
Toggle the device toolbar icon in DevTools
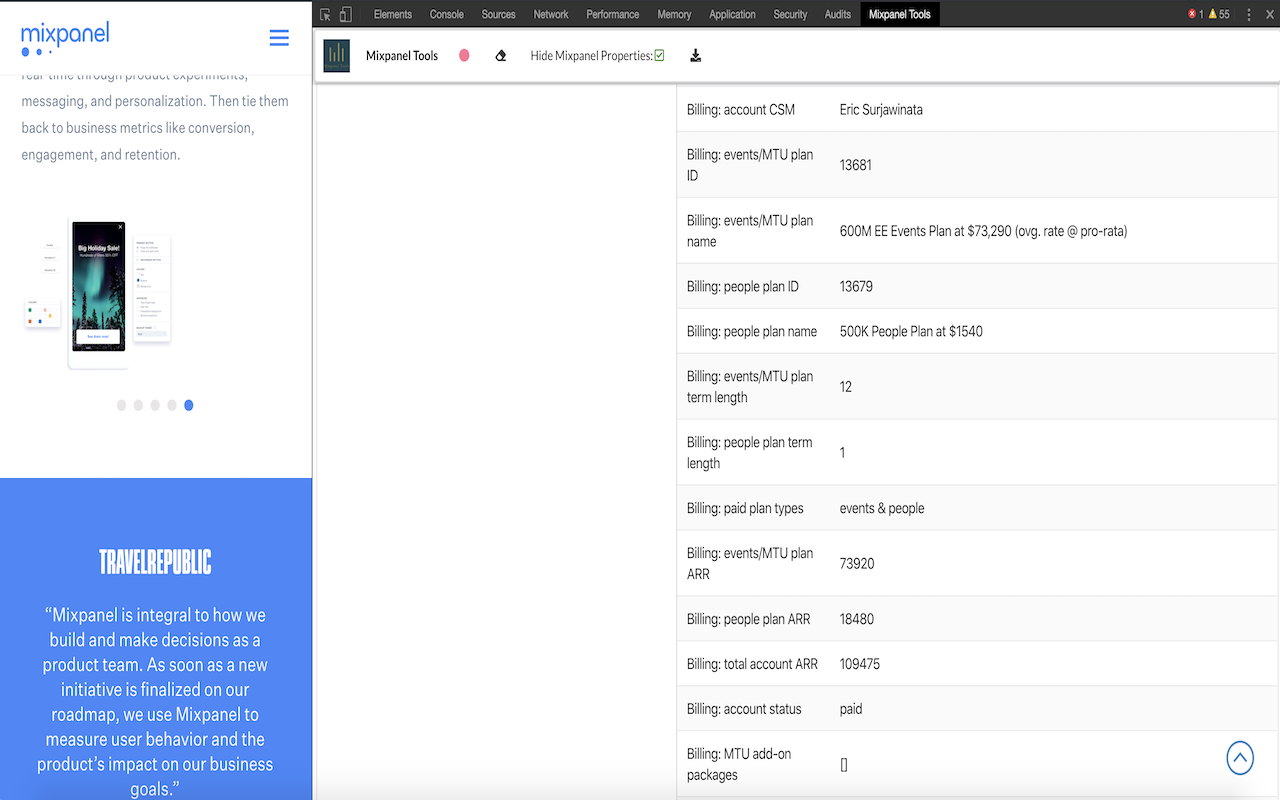pyautogui.click(x=345, y=14)
